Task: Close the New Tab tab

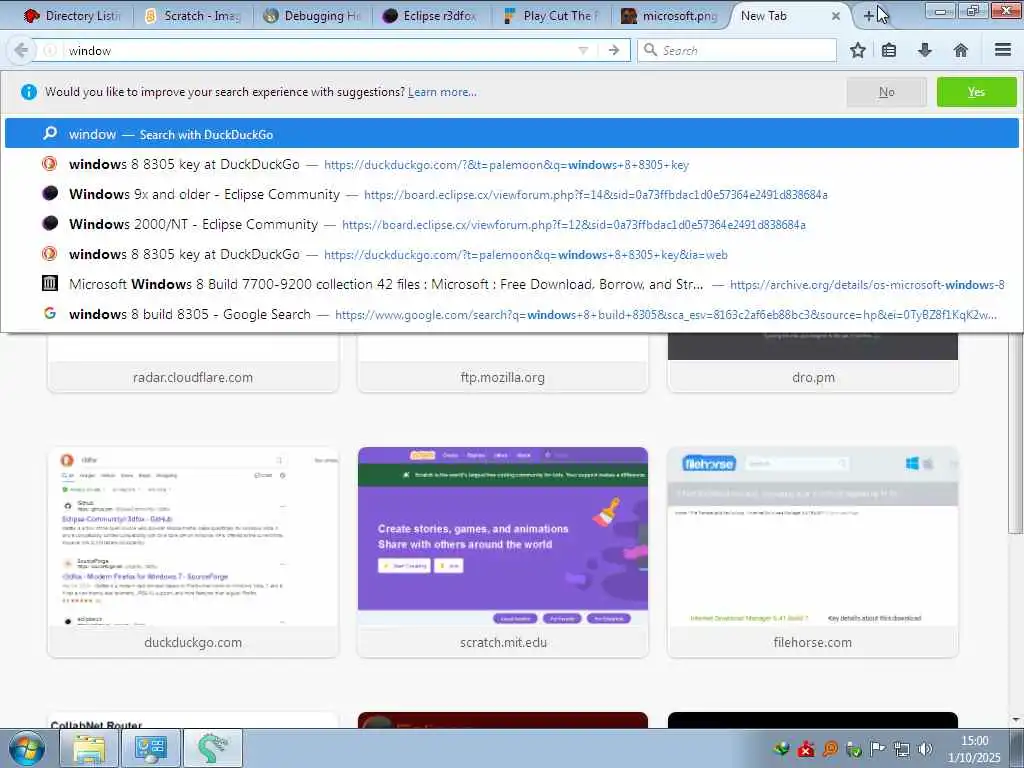Action: click(835, 16)
